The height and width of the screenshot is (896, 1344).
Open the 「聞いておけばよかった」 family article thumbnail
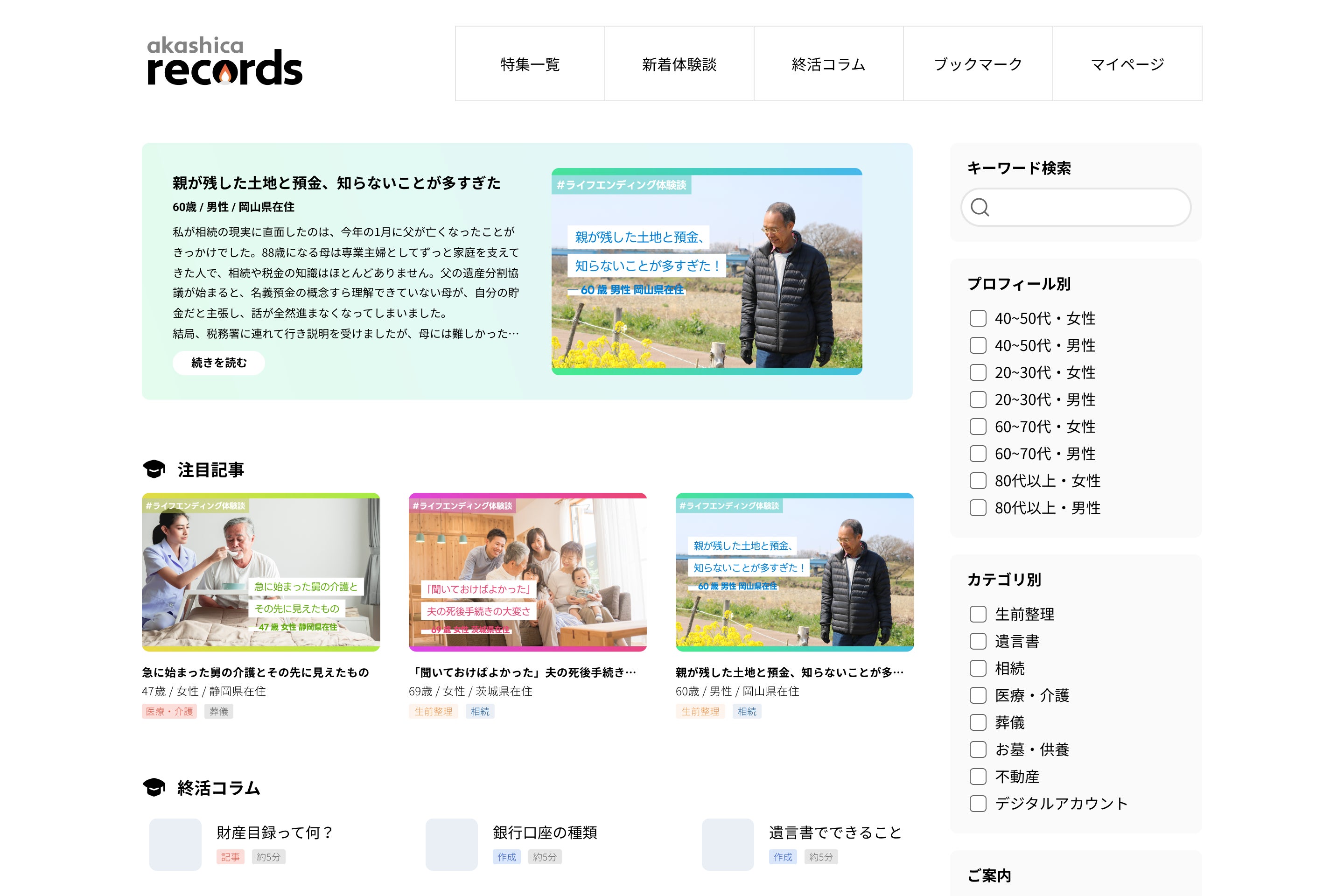527,571
